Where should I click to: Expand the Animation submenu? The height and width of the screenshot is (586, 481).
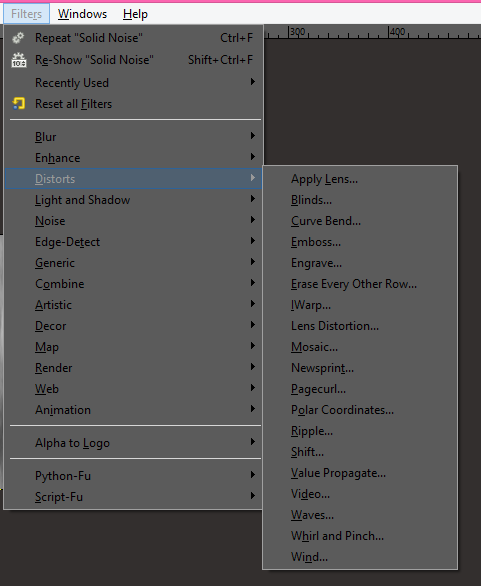[133, 410]
